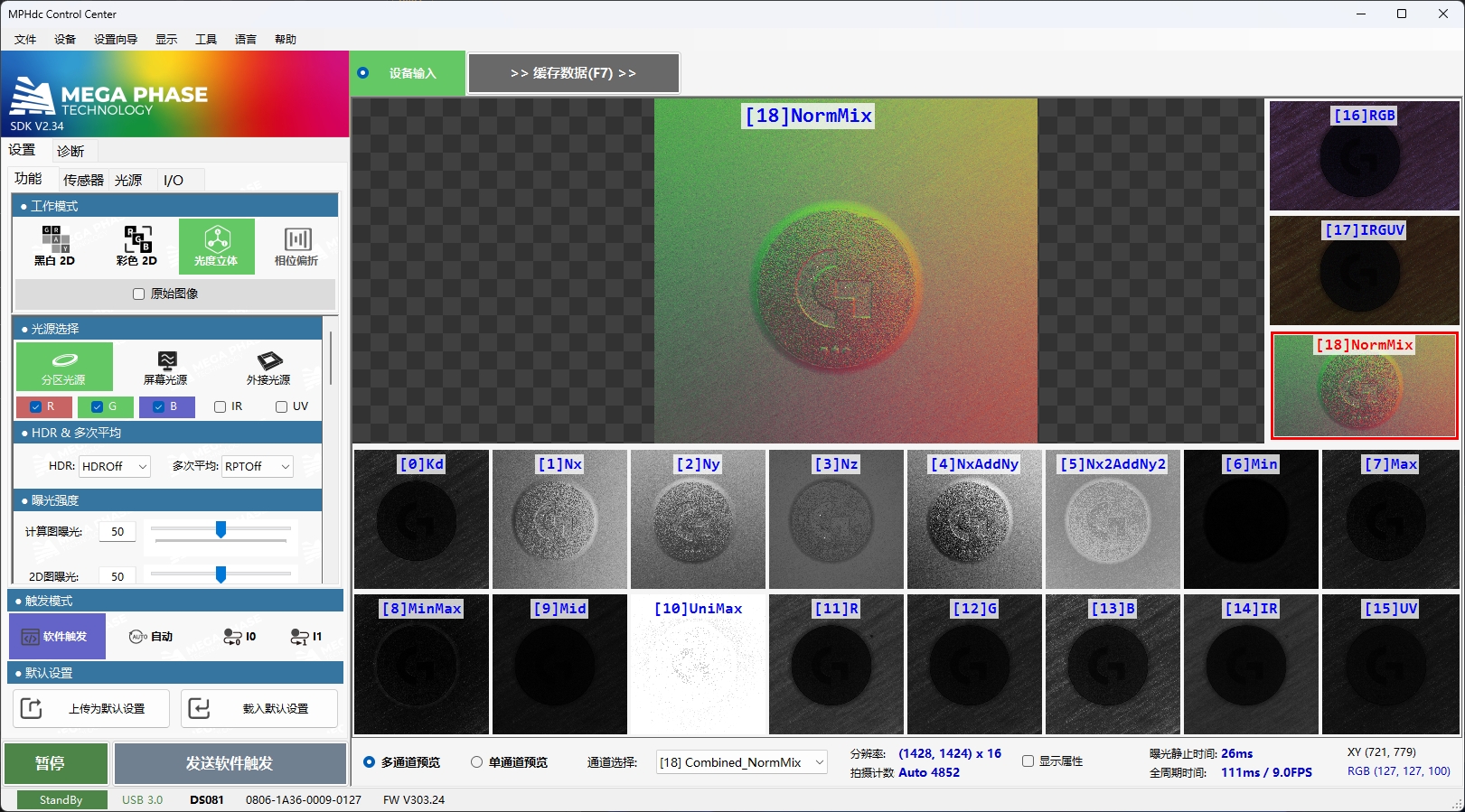
Task: Click the 上传为默认设置 upload icon
Action: pyautogui.click(x=32, y=708)
